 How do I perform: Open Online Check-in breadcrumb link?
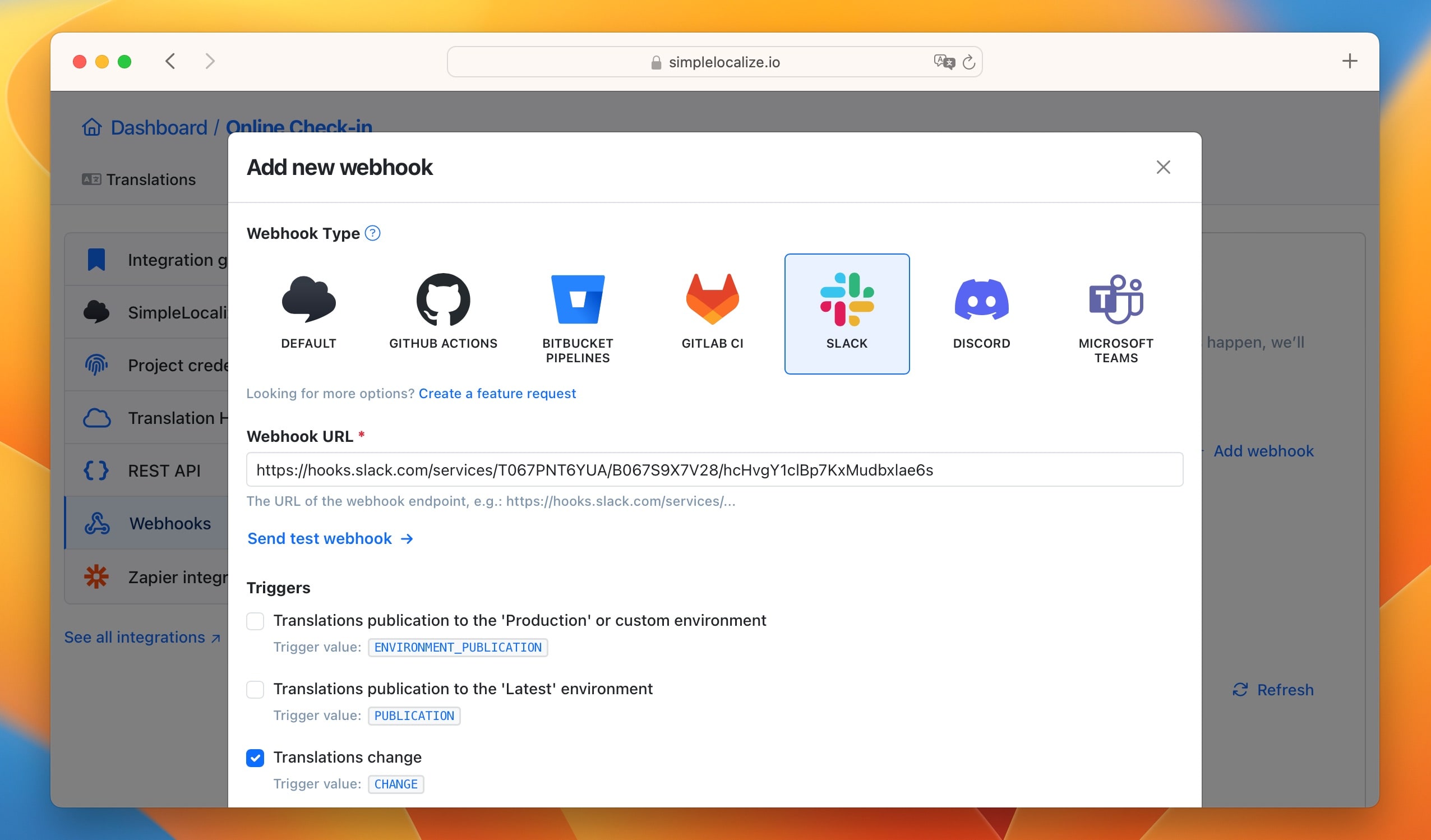coord(299,126)
